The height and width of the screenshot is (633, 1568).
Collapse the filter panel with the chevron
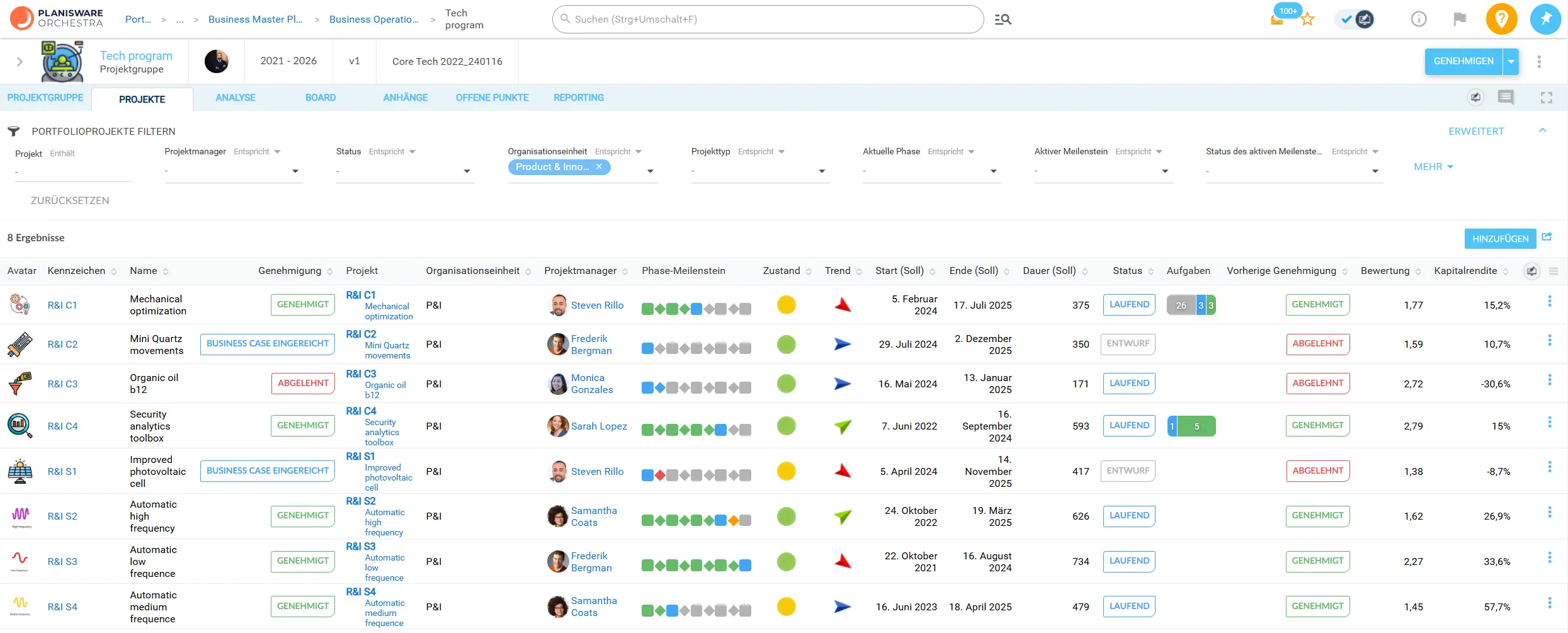[x=1542, y=130]
